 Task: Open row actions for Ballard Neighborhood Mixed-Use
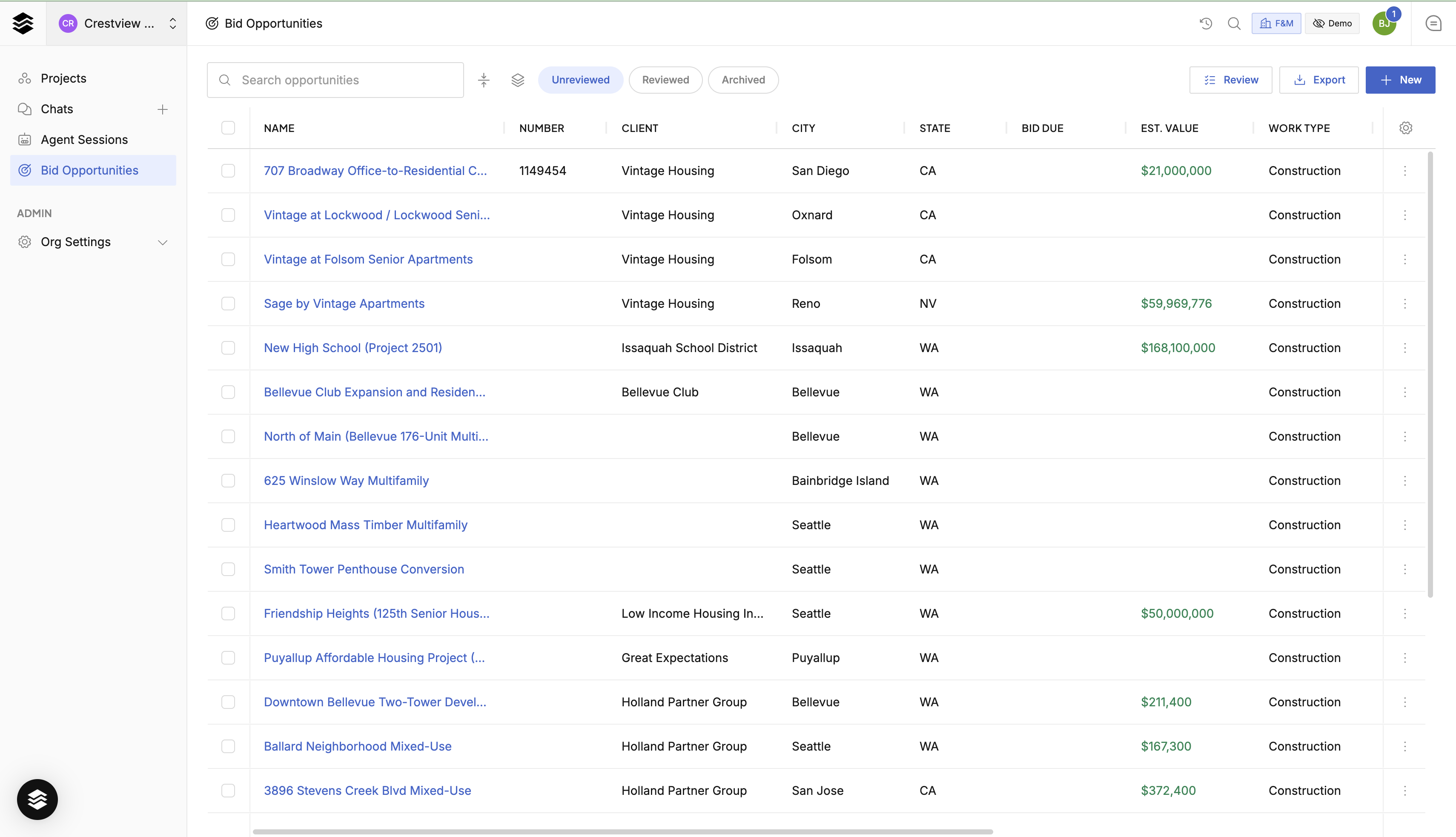pyautogui.click(x=1405, y=746)
